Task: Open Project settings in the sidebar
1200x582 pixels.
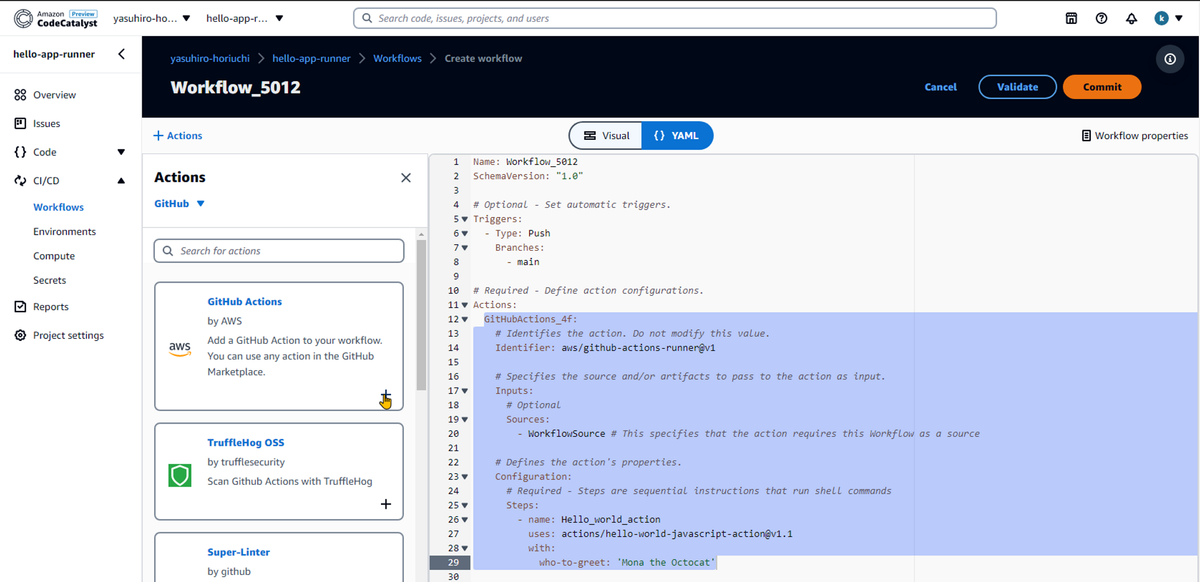Action: coord(68,335)
